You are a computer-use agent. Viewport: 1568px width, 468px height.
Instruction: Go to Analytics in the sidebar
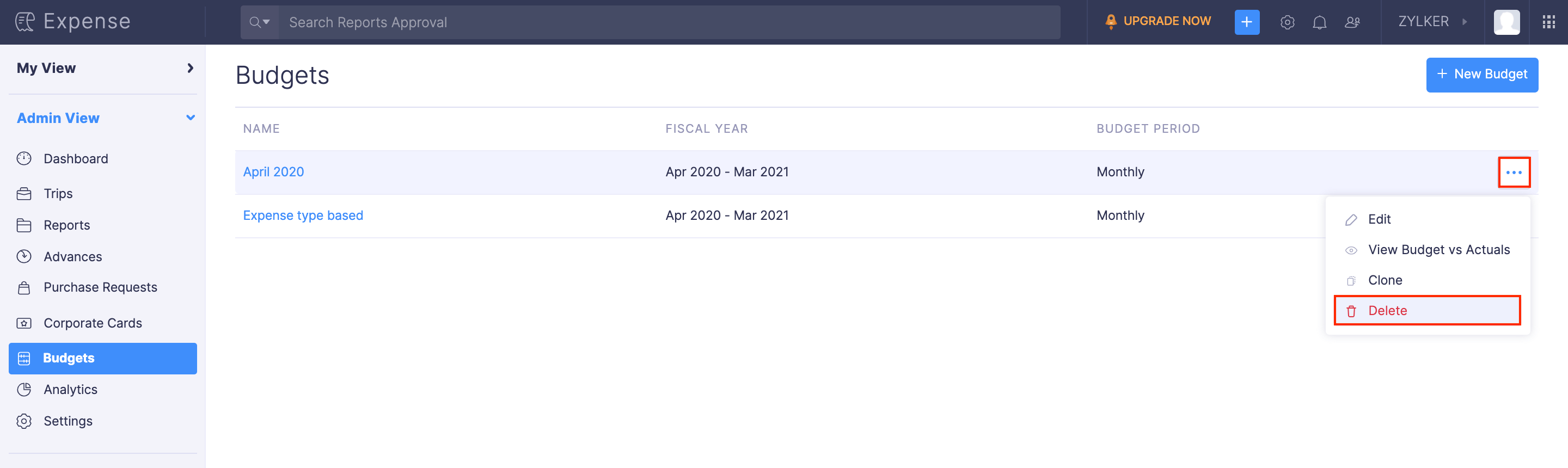(x=70, y=390)
